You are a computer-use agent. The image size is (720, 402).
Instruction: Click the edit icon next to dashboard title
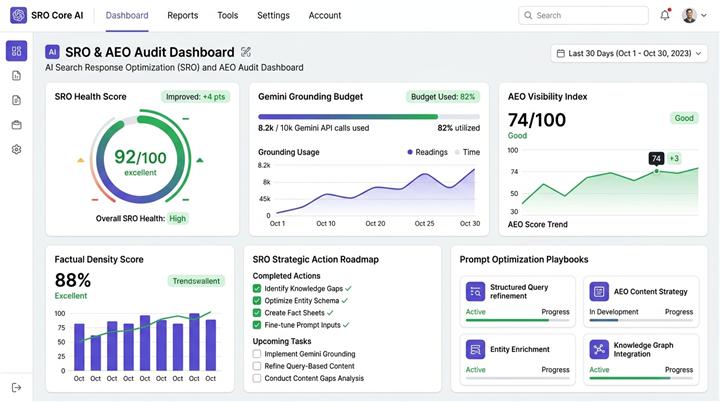(246, 52)
